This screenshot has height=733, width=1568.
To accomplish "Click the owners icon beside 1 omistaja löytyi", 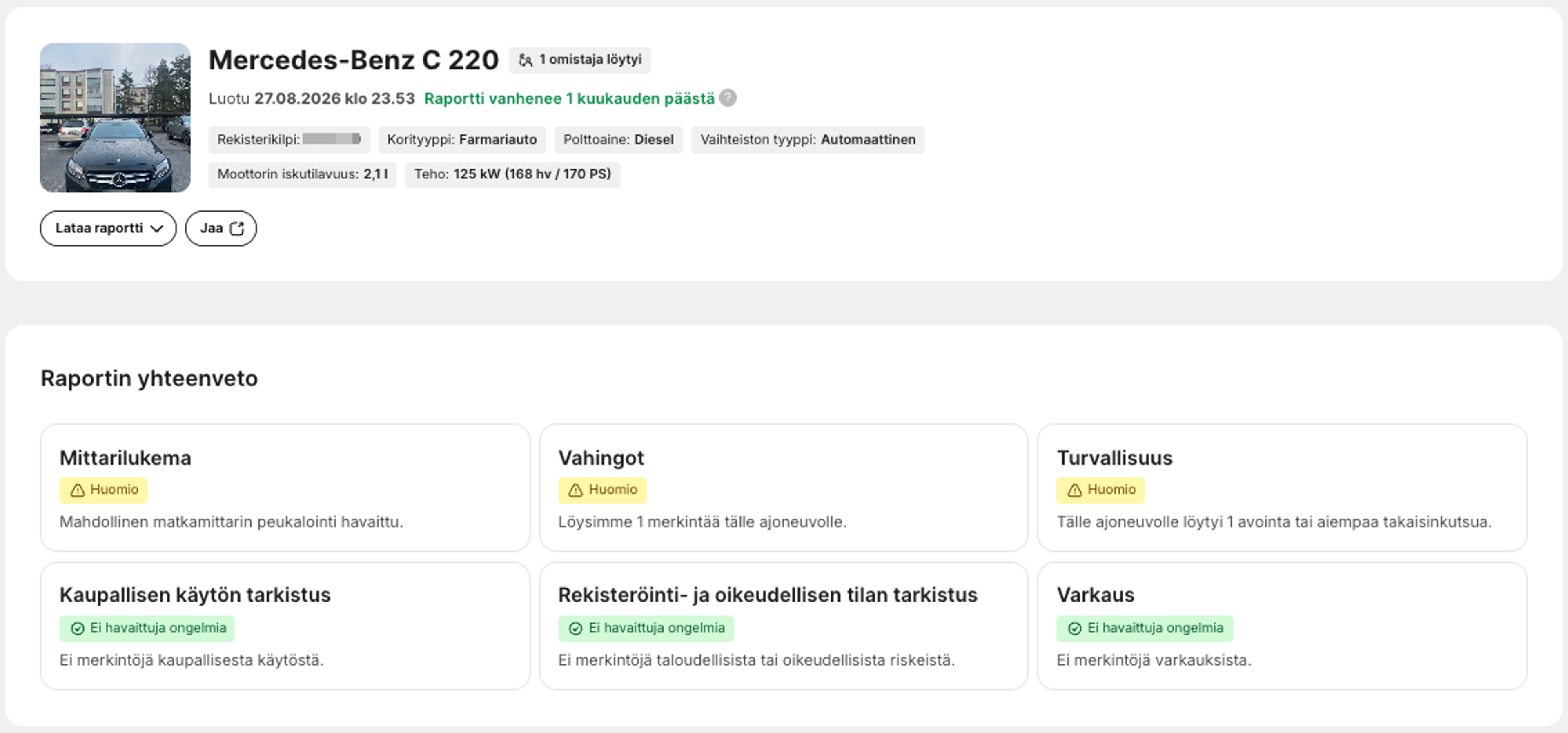I will (525, 60).
